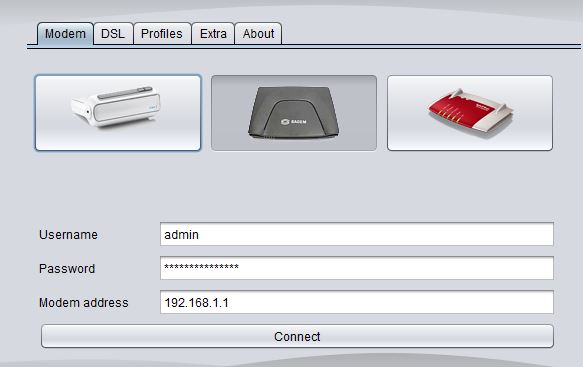Select the white modem image button
The width and height of the screenshot is (583, 367).
[118, 113]
